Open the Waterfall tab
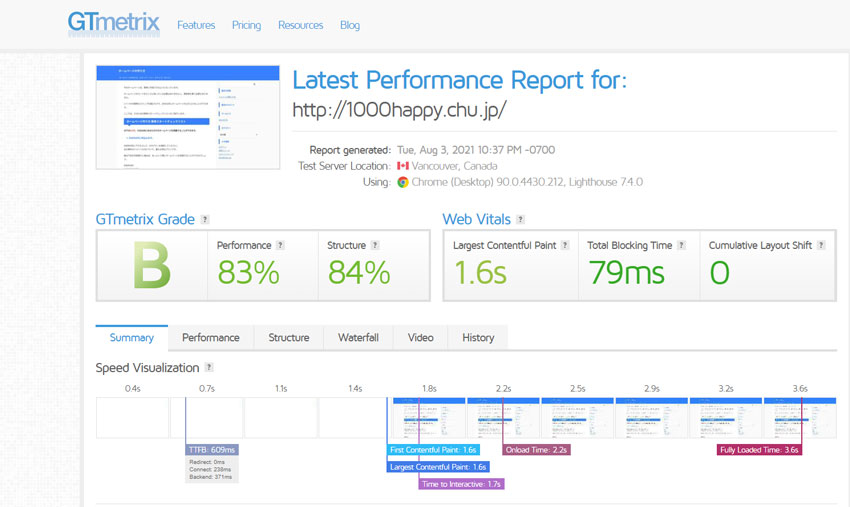 358,338
